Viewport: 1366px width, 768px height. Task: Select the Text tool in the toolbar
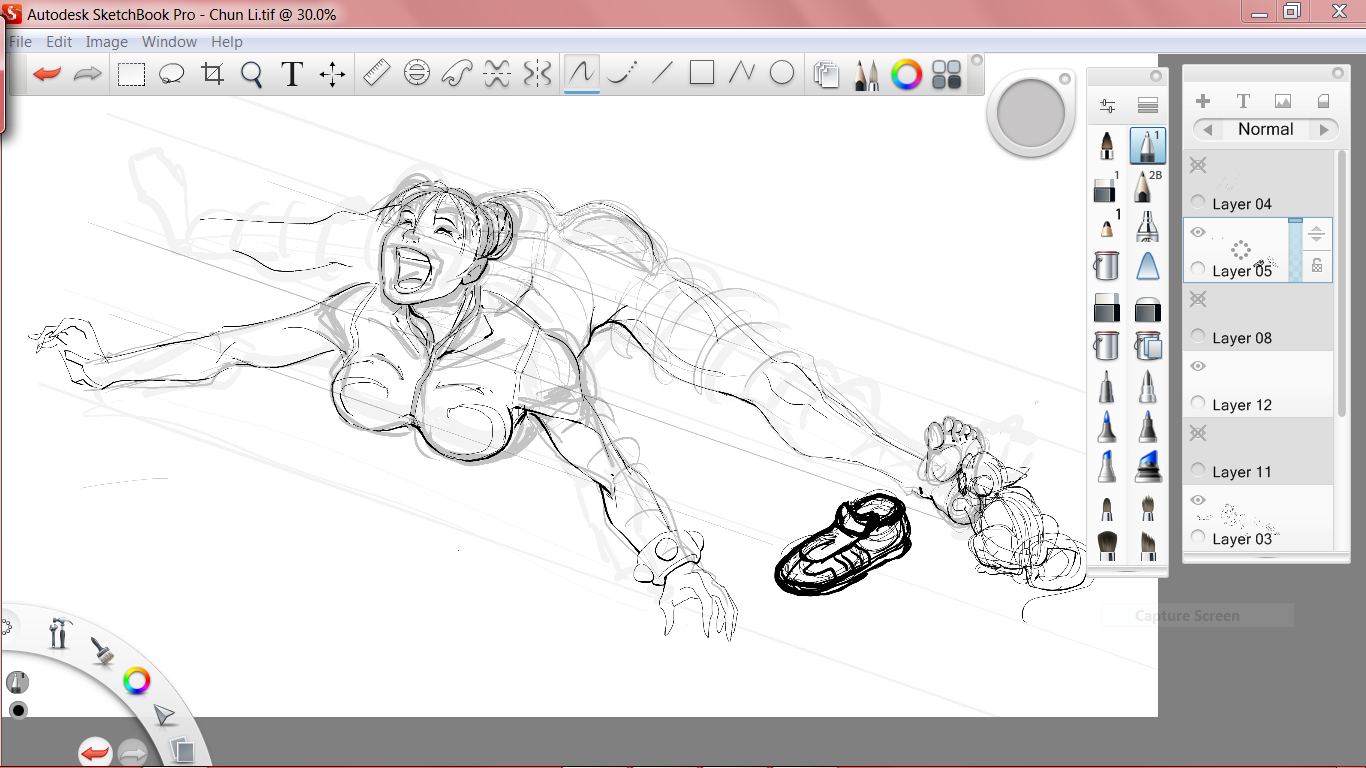pyautogui.click(x=291, y=74)
